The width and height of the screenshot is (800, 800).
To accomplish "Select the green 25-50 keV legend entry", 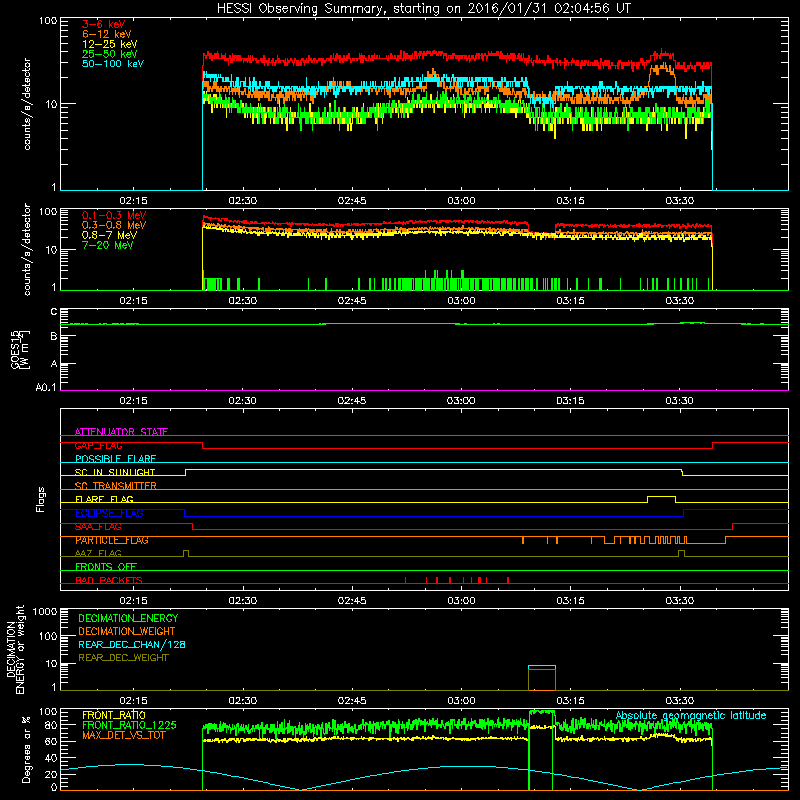I will (x=110, y=54).
